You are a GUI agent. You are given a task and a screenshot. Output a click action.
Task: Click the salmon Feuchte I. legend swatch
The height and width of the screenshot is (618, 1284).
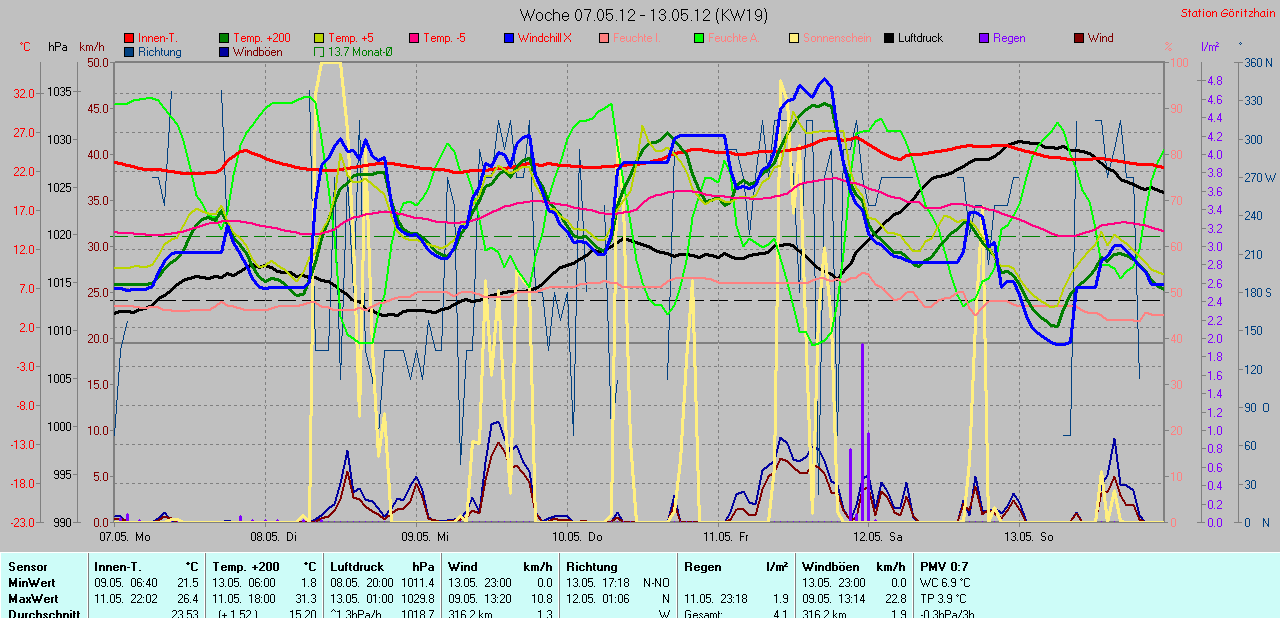[x=604, y=38]
